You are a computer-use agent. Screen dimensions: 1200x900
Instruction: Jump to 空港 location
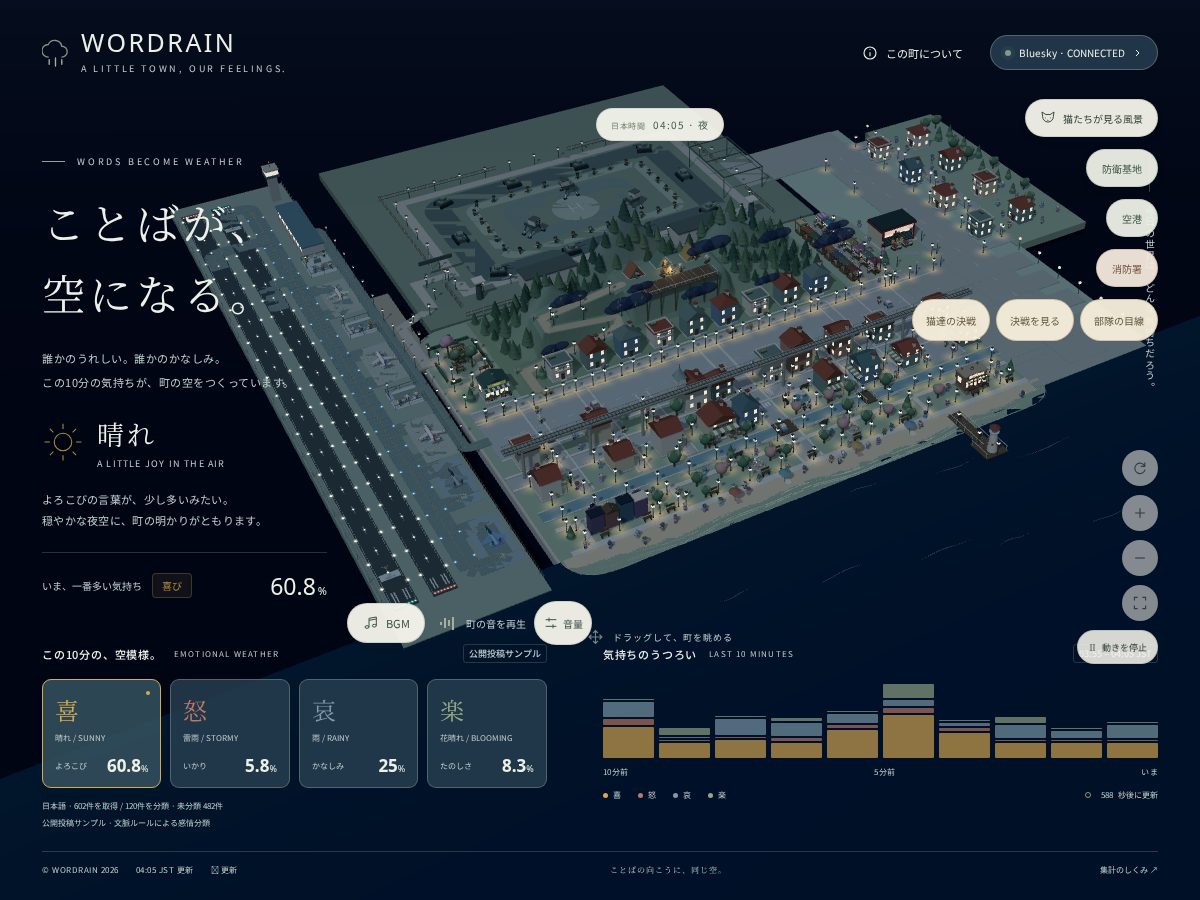[x=1131, y=218]
